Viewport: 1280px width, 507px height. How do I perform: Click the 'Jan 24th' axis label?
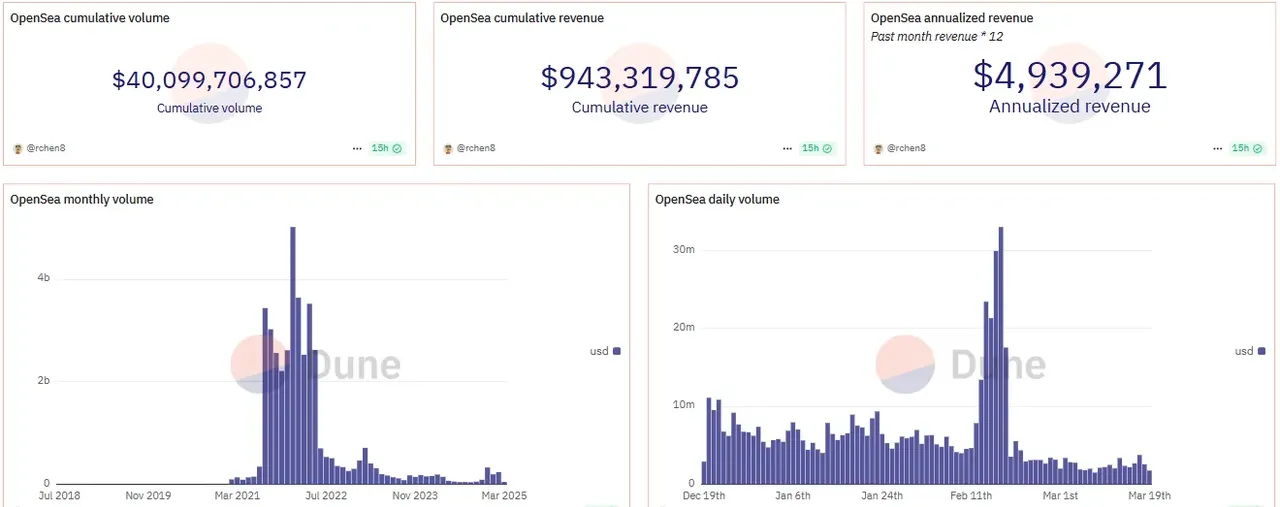point(882,495)
